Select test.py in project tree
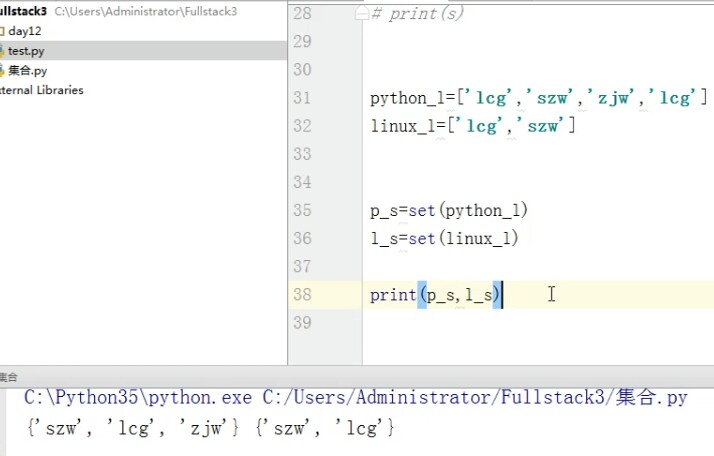Viewport: 714px width, 456px height. pos(26,51)
